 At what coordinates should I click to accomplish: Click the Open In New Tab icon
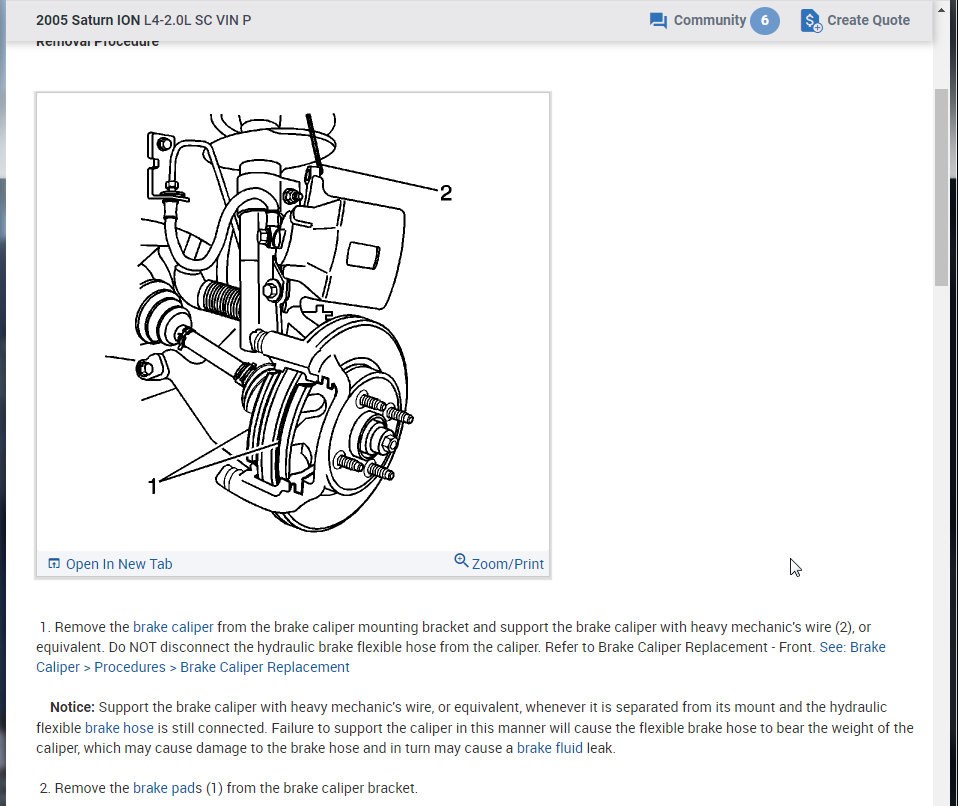(54, 563)
